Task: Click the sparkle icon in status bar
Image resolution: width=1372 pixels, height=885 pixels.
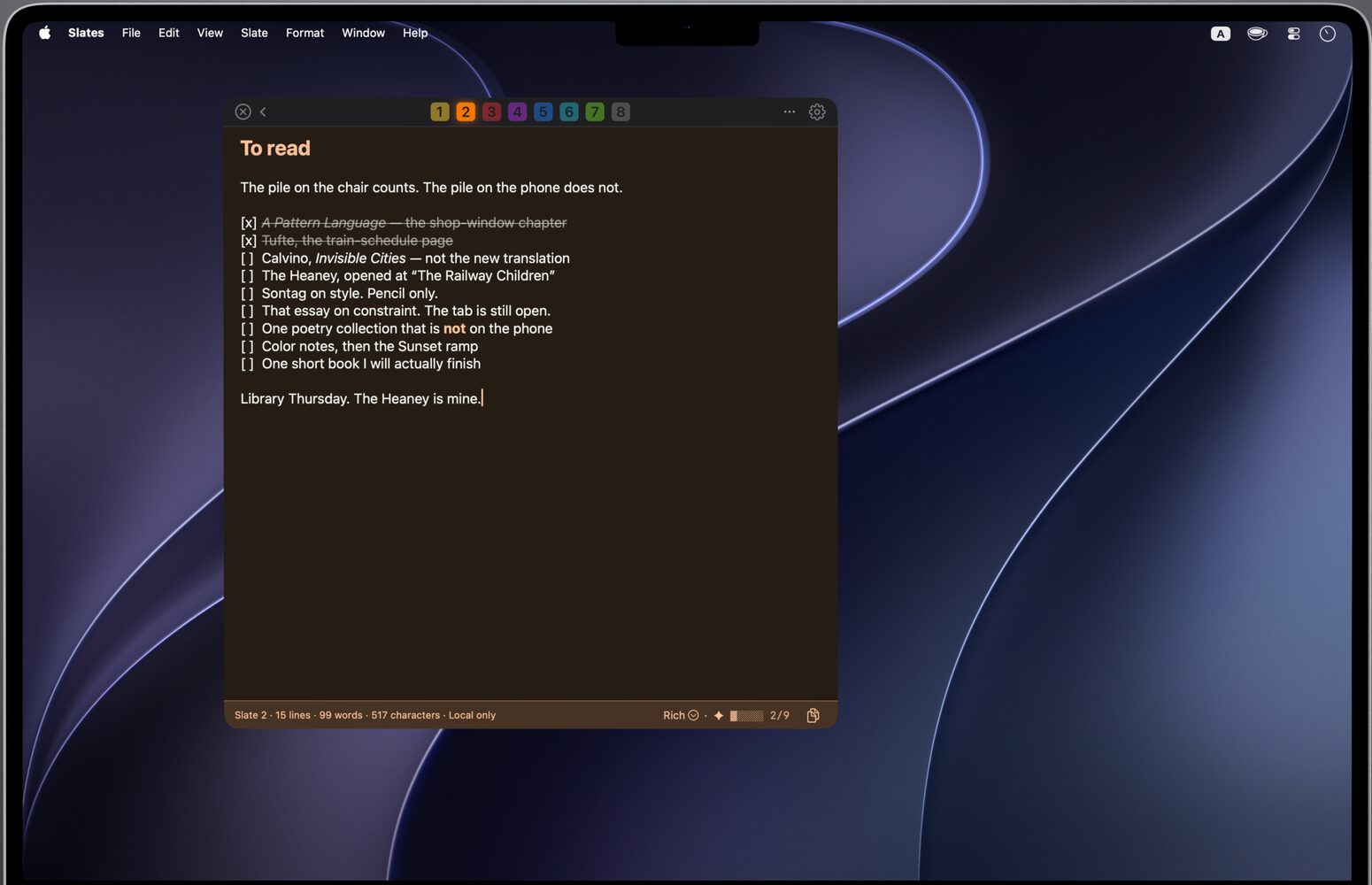Action: [719, 715]
